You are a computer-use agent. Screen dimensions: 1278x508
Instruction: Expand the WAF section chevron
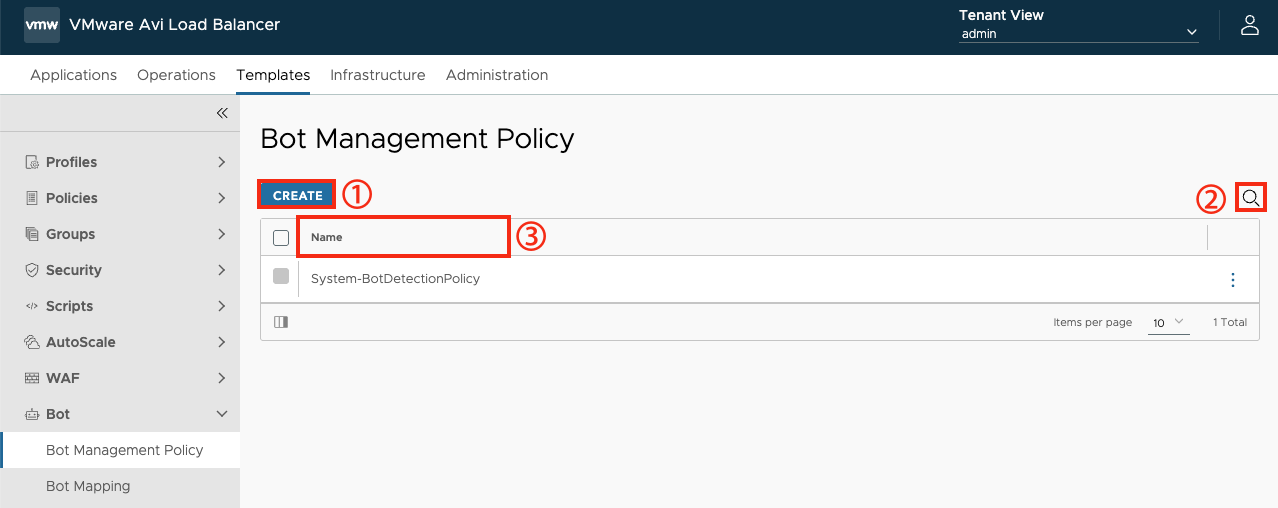pyautogui.click(x=222, y=378)
